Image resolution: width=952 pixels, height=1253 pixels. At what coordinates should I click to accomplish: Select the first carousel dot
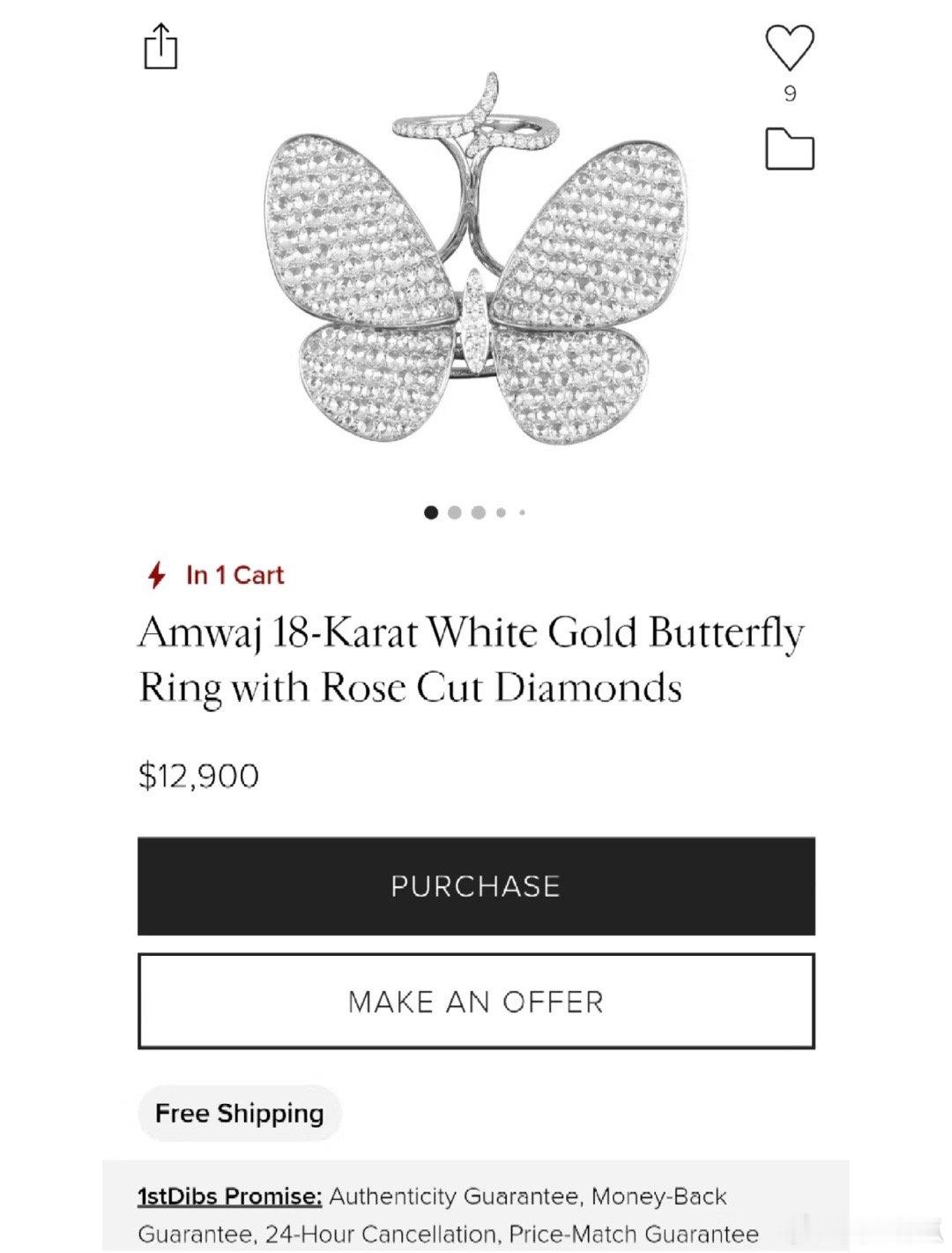click(431, 512)
